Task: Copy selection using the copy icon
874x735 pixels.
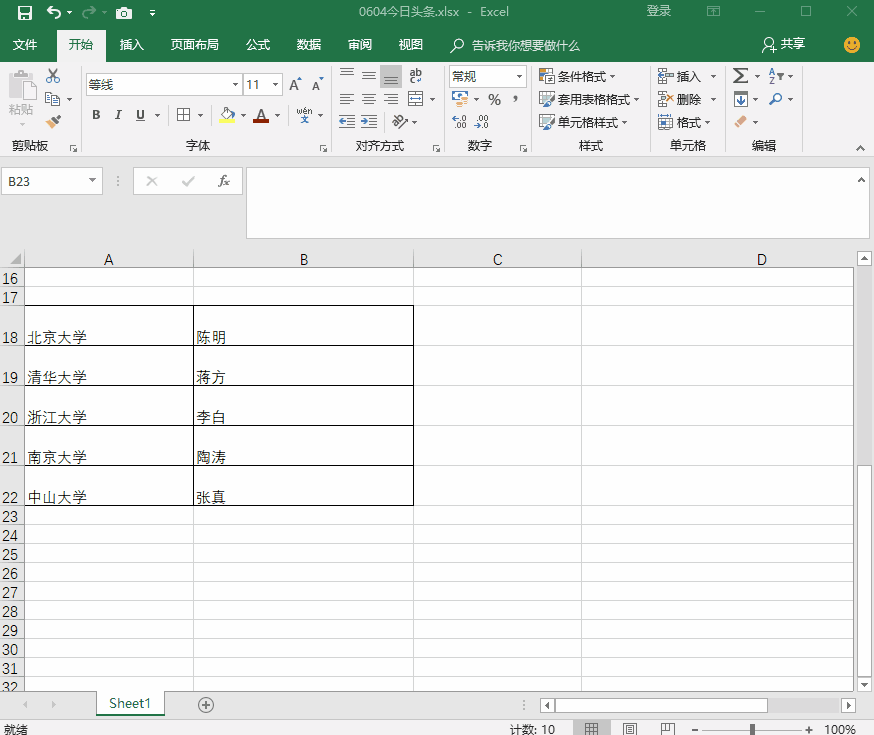Action: pos(52,99)
